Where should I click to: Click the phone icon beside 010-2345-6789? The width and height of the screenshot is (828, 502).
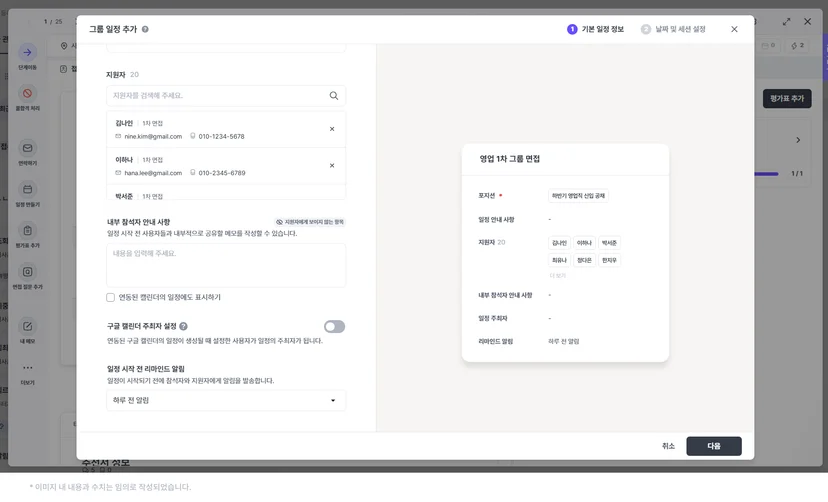[193, 173]
